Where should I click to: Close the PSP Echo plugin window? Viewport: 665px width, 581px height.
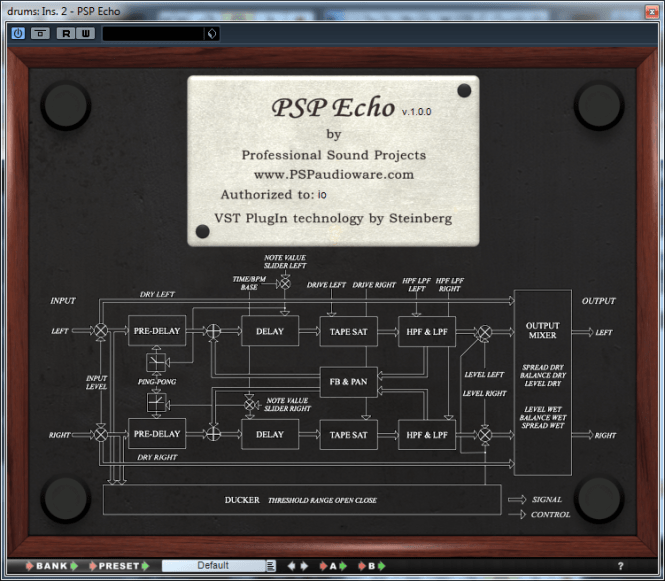coord(652,11)
